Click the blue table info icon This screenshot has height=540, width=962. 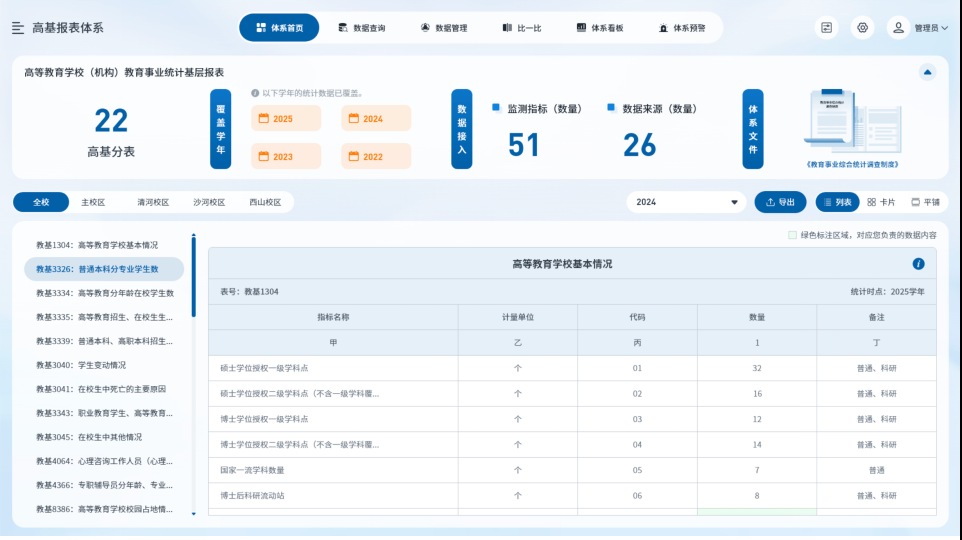coord(918,264)
